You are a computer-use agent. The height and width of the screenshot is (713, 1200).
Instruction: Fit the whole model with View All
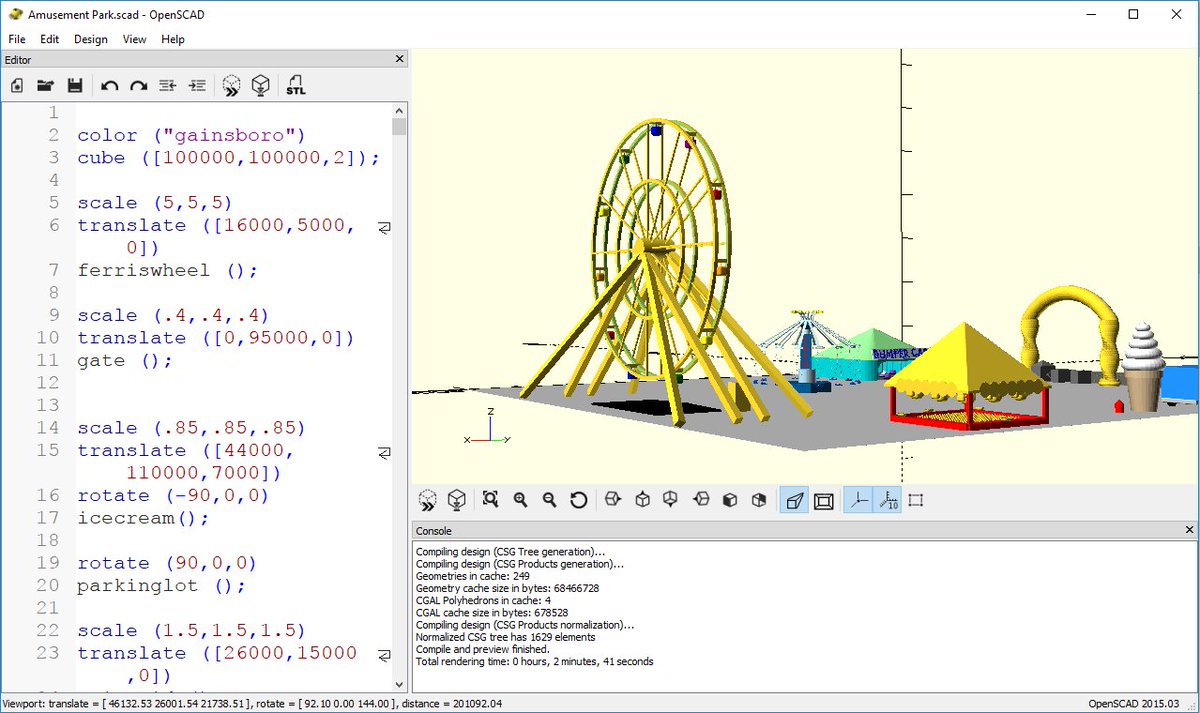coord(490,499)
